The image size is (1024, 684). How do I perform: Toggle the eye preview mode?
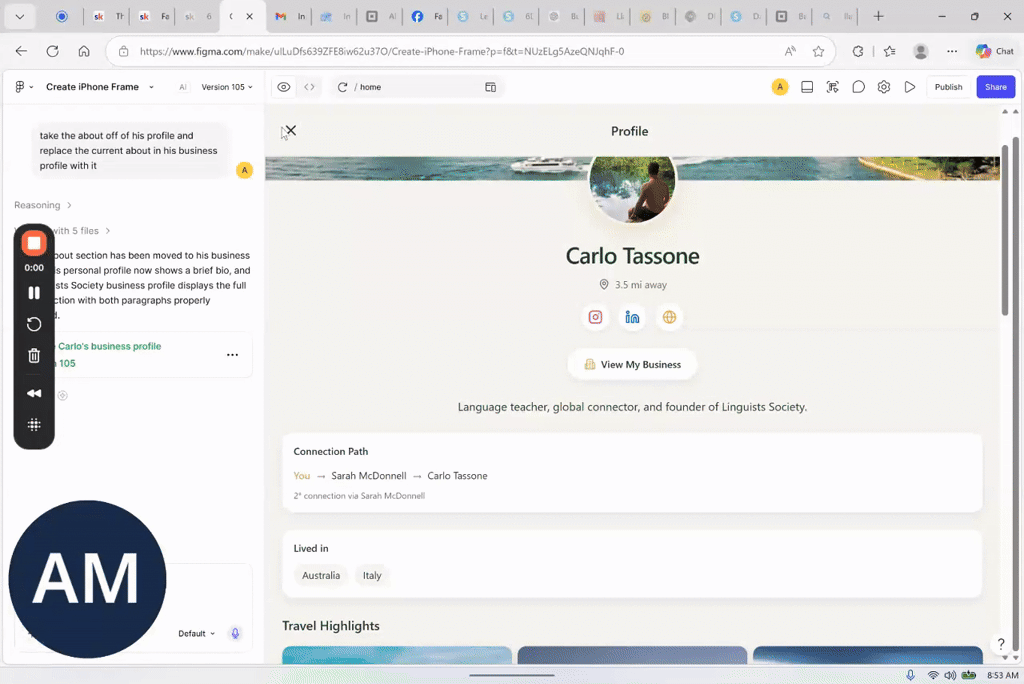coord(283,87)
